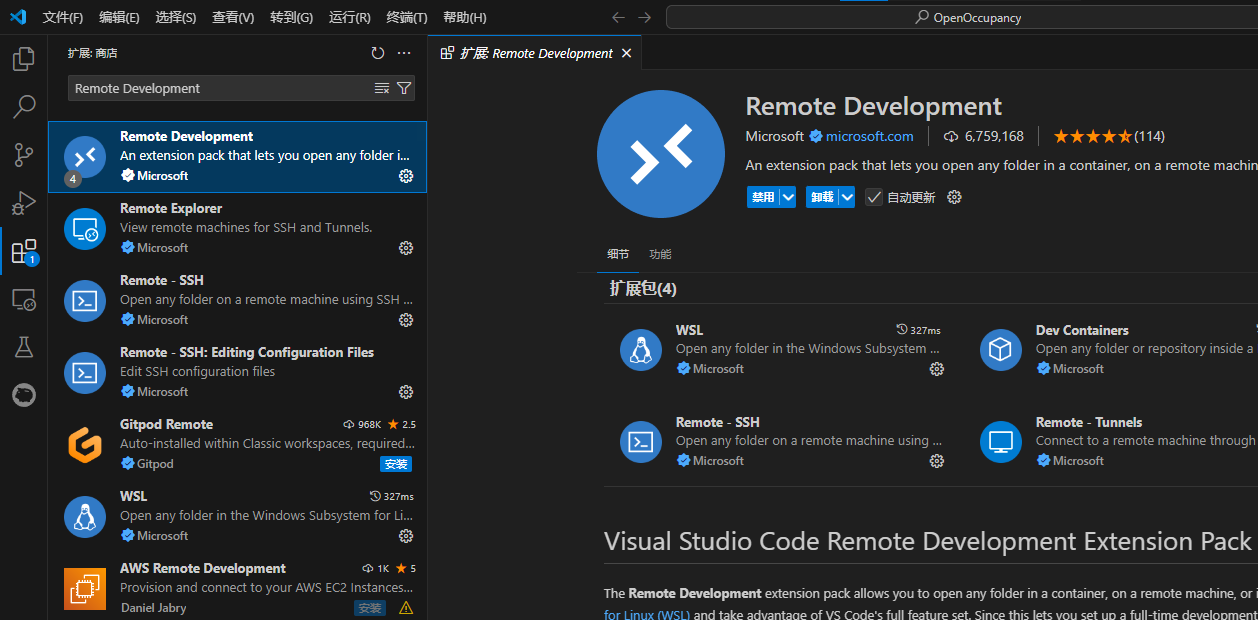This screenshot has height=620, width=1258.
Task: Go back using navigation arrow
Action: (x=618, y=17)
